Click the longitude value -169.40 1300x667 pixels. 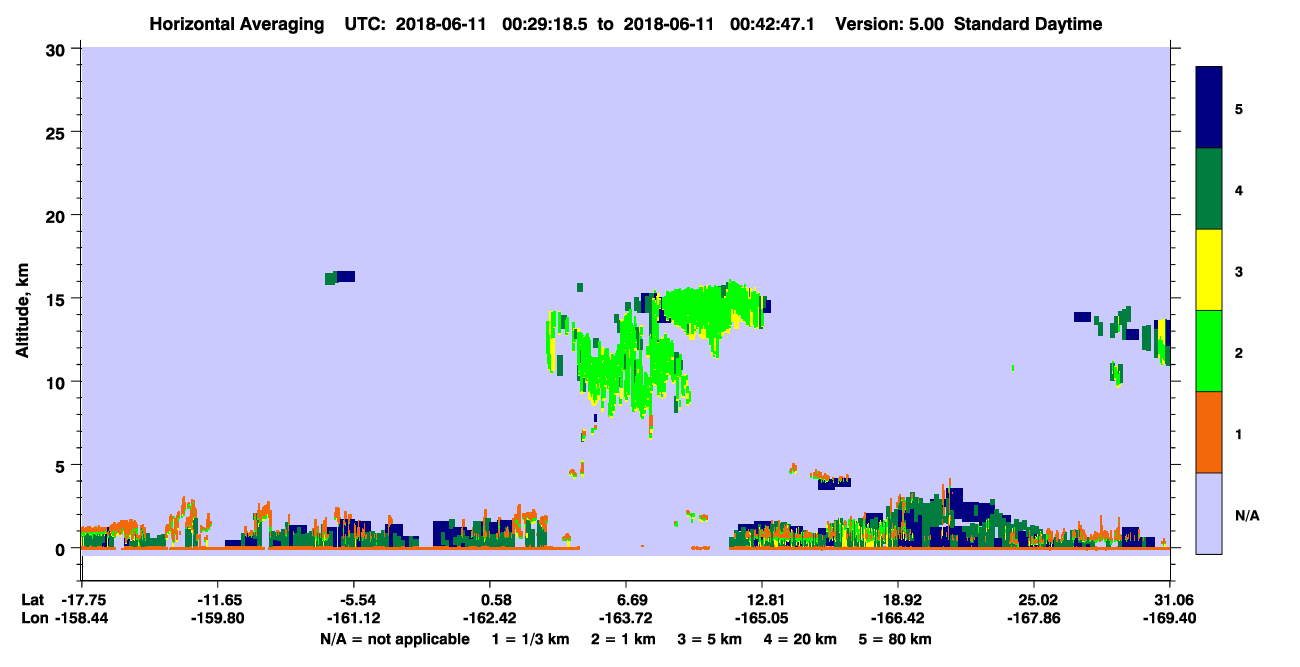pos(1170,619)
